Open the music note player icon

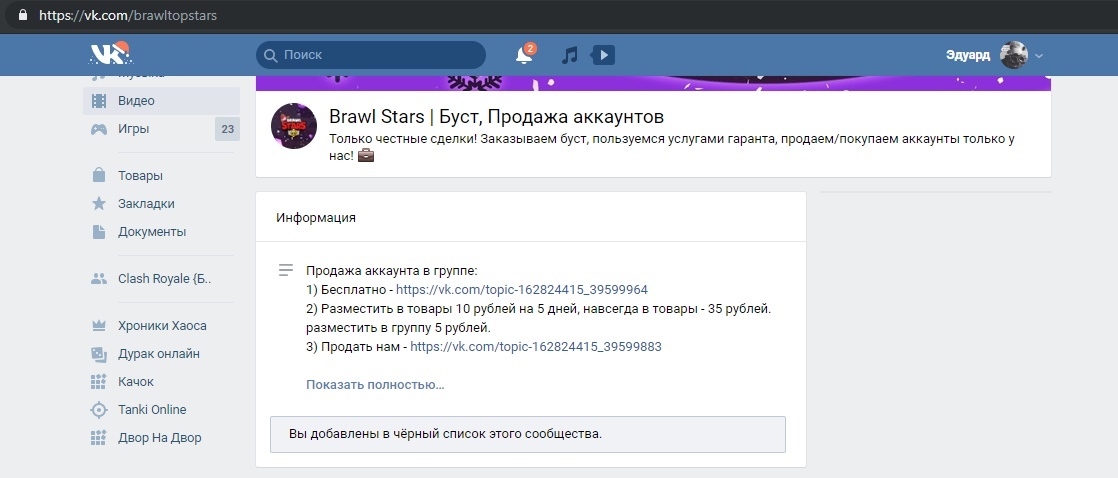[570, 55]
